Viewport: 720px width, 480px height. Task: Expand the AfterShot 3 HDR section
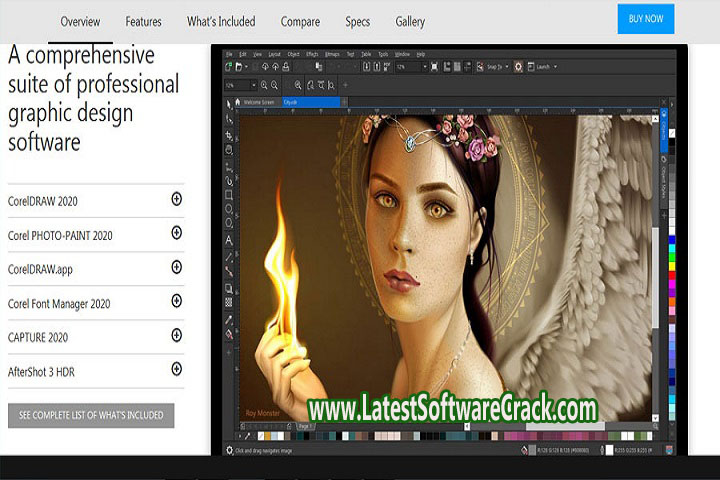click(176, 369)
